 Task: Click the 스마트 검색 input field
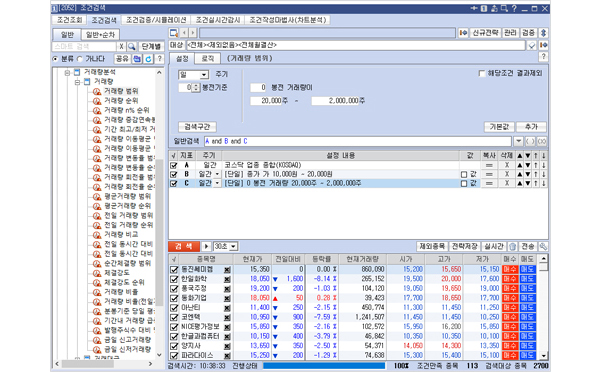(84, 46)
